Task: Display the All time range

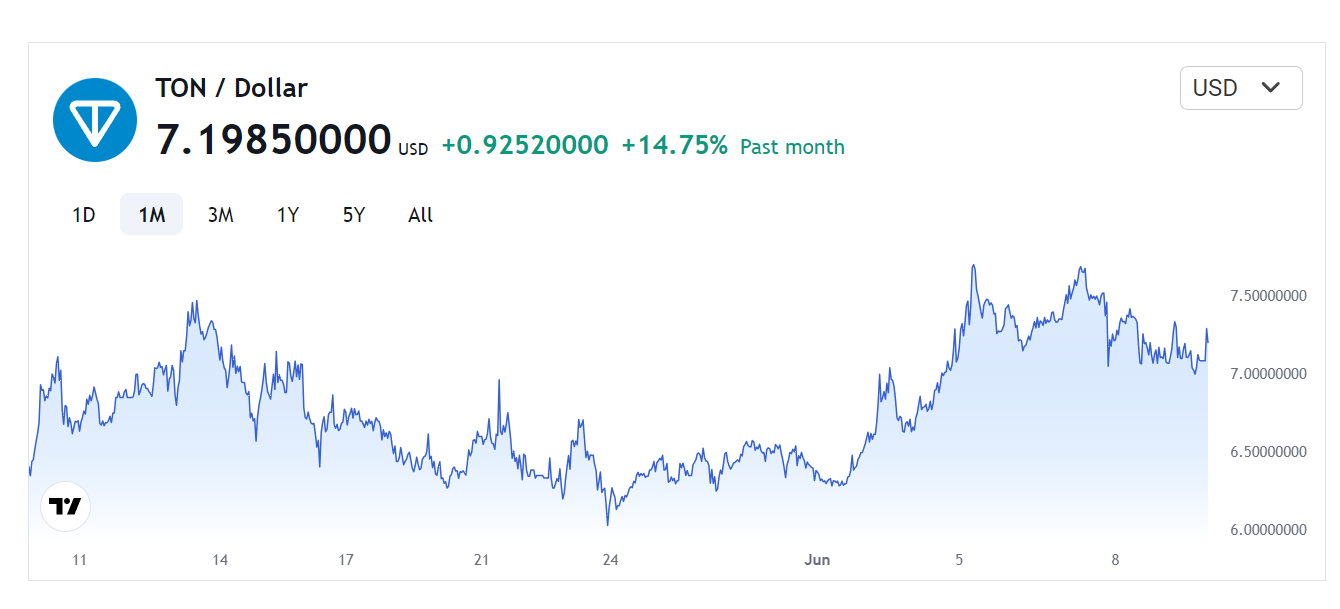Action: point(421,215)
